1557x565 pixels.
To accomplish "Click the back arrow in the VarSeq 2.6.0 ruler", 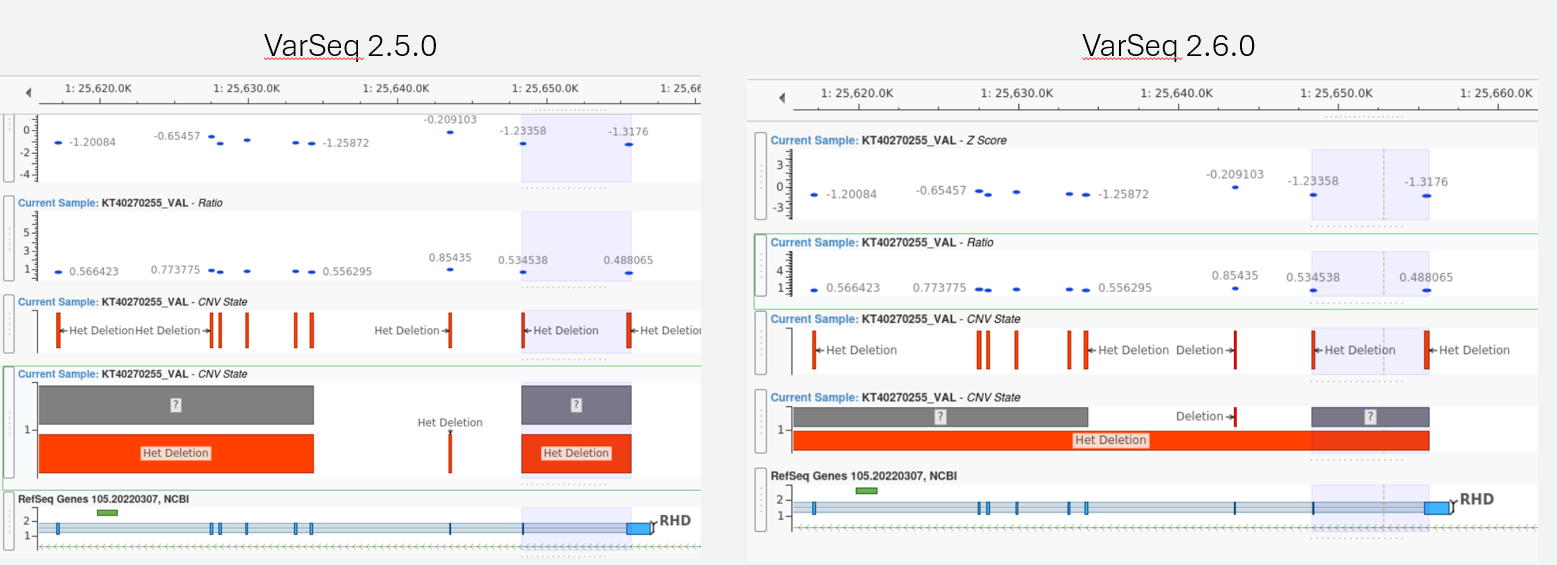I will click(783, 98).
